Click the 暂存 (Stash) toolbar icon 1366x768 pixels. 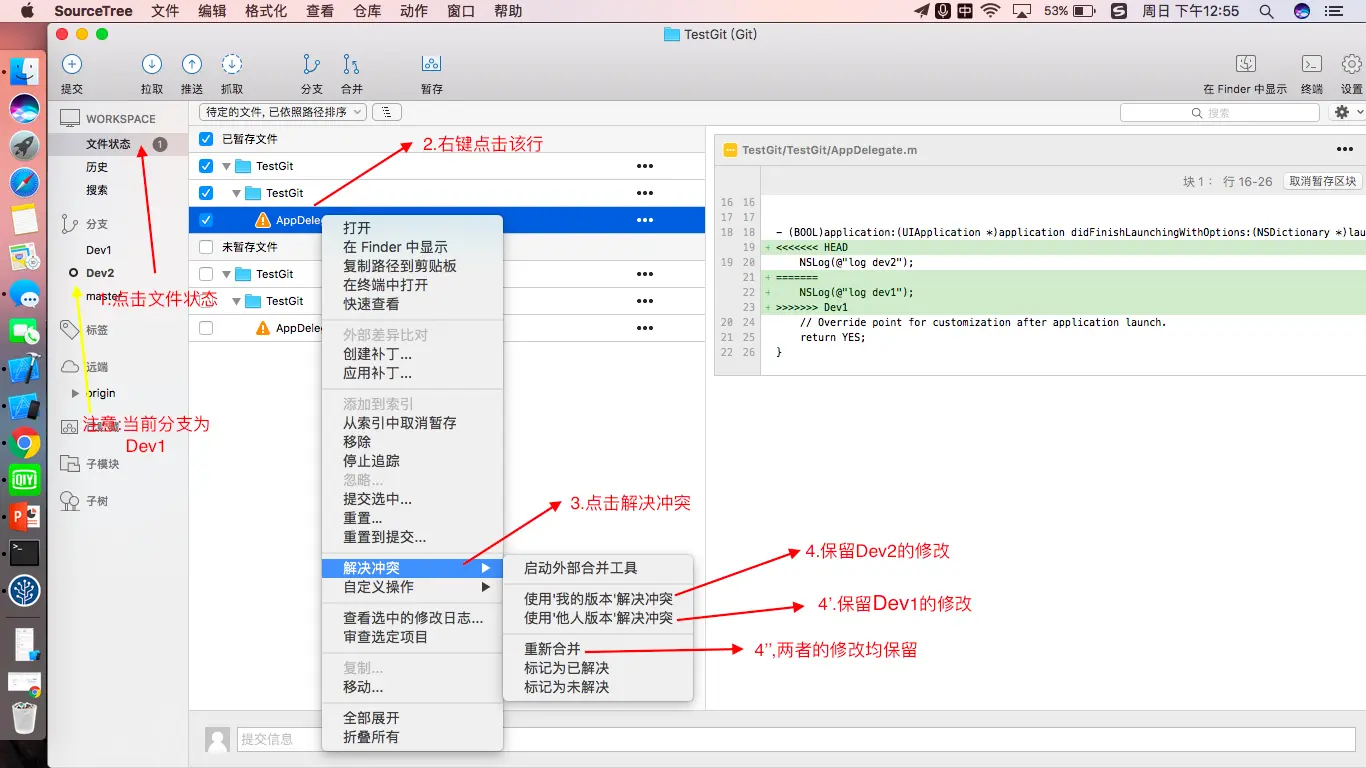click(432, 64)
